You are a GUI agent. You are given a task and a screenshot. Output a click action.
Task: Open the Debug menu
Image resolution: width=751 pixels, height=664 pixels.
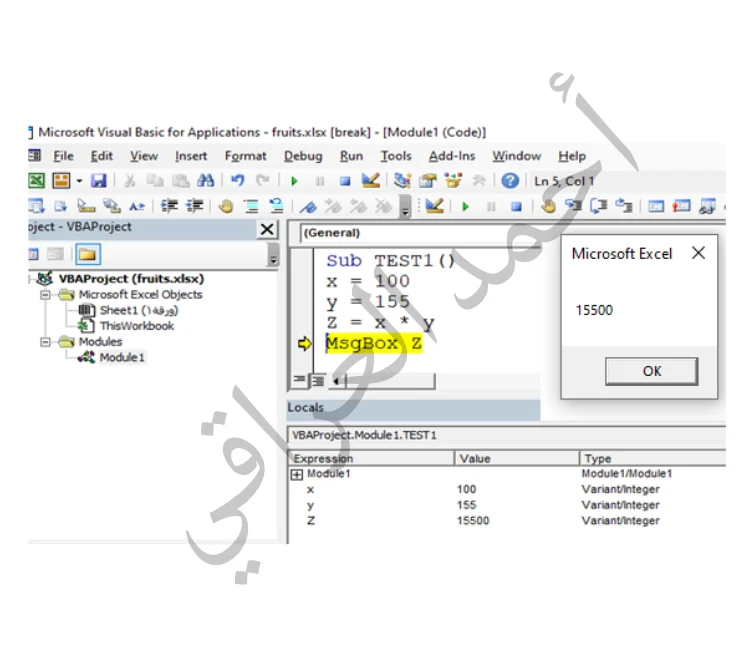[303, 156]
